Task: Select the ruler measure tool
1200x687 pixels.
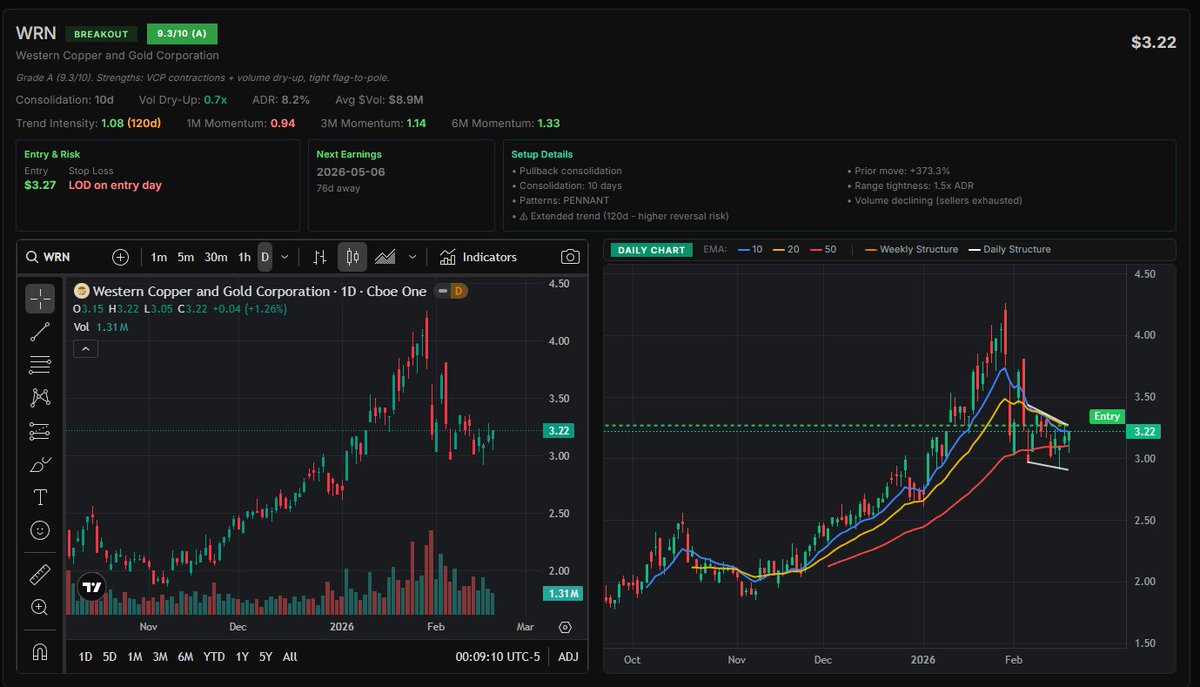Action: (x=40, y=574)
